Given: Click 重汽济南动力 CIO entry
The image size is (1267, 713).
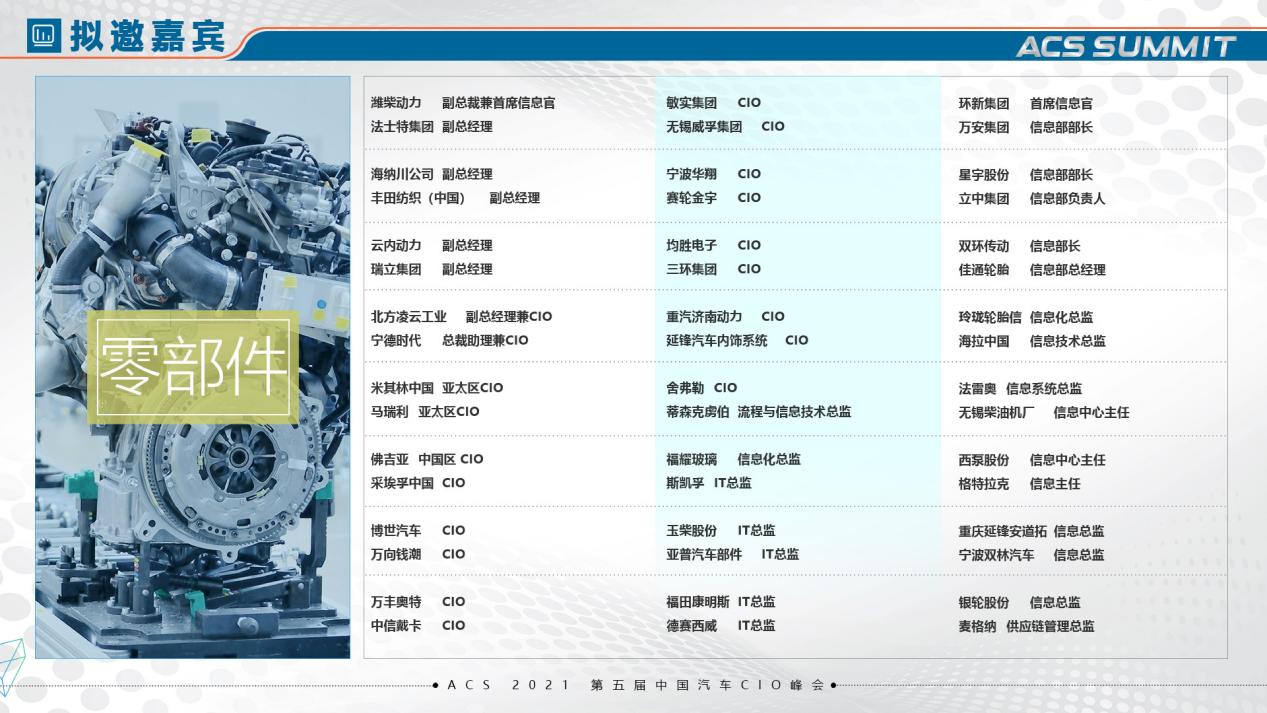Looking at the screenshot, I should tap(726, 317).
